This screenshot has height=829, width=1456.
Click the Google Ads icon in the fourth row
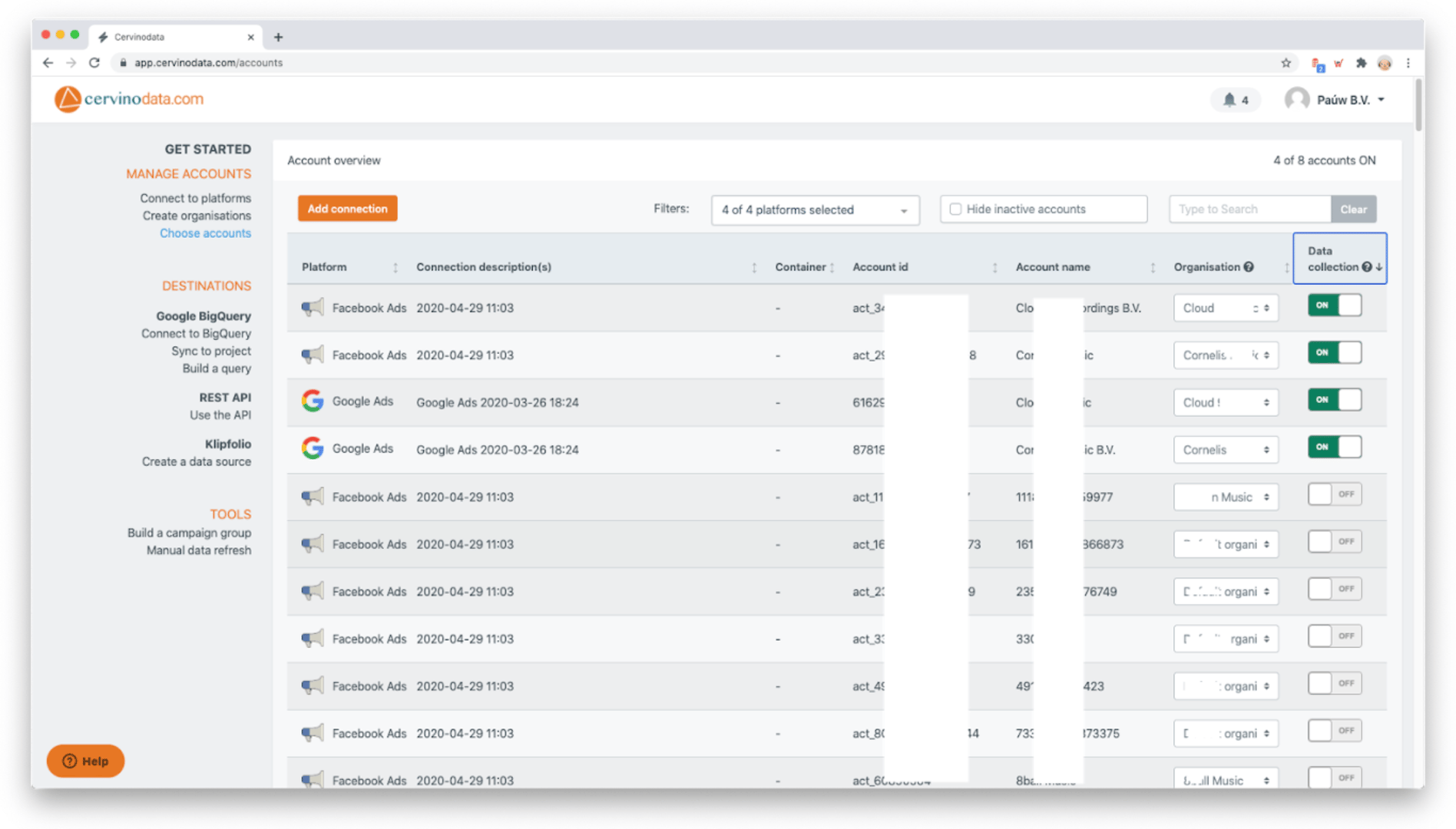pyautogui.click(x=313, y=448)
